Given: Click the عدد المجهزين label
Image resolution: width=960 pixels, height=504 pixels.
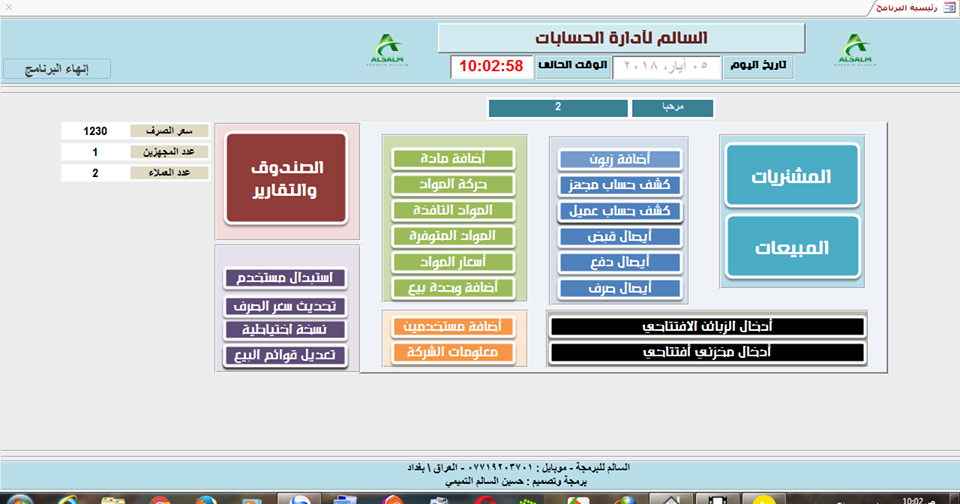Looking at the screenshot, I should (170, 152).
